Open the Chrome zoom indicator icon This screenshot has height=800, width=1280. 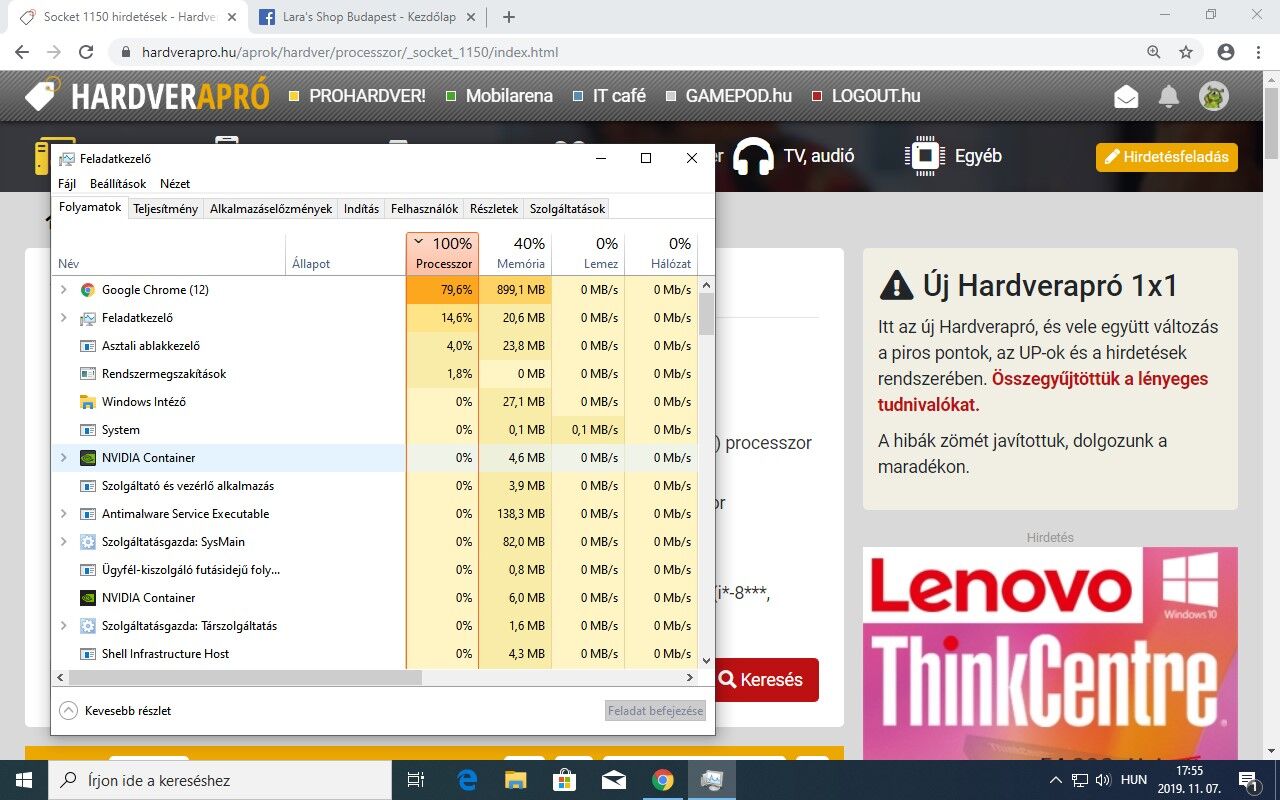[1154, 52]
